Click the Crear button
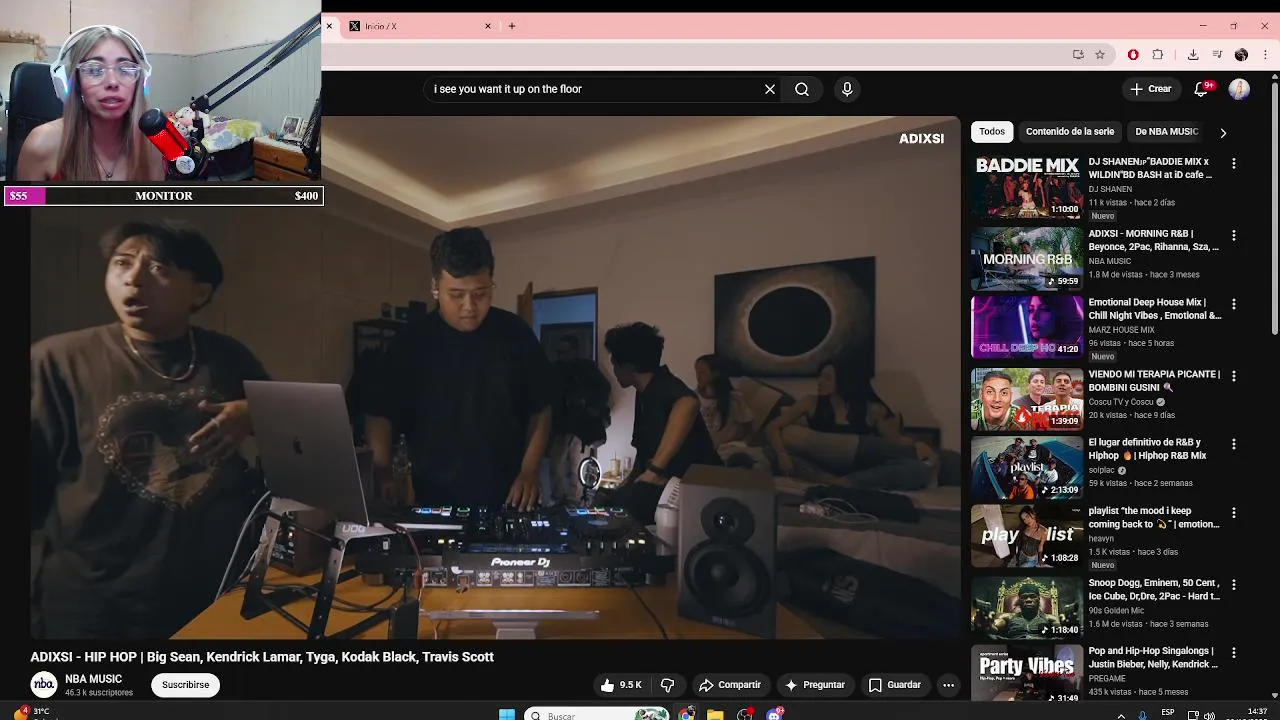This screenshot has width=1280, height=720. coord(1150,89)
